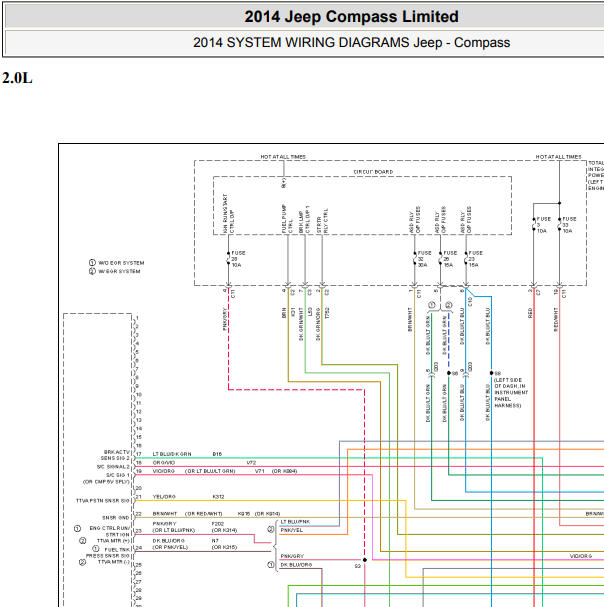The height and width of the screenshot is (607, 604).
Task: Select the 'W/O EGR SYSTEM' legend note
Action: (121, 263)
